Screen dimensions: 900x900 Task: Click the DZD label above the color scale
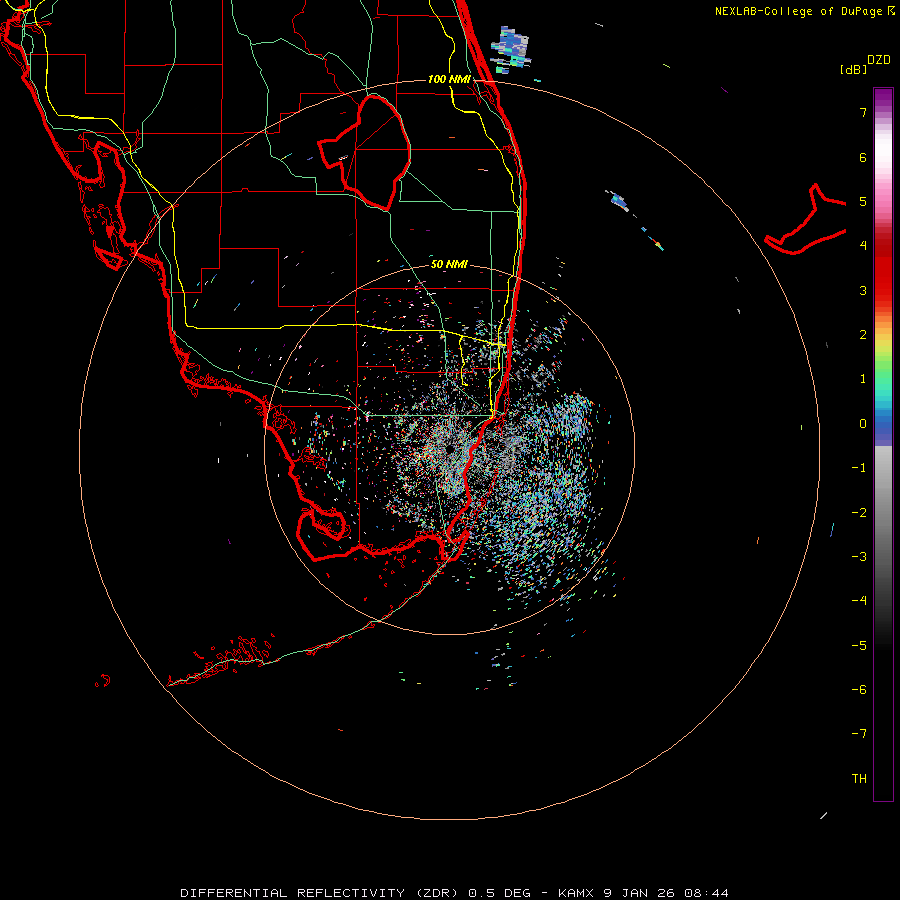coord(879,60)
